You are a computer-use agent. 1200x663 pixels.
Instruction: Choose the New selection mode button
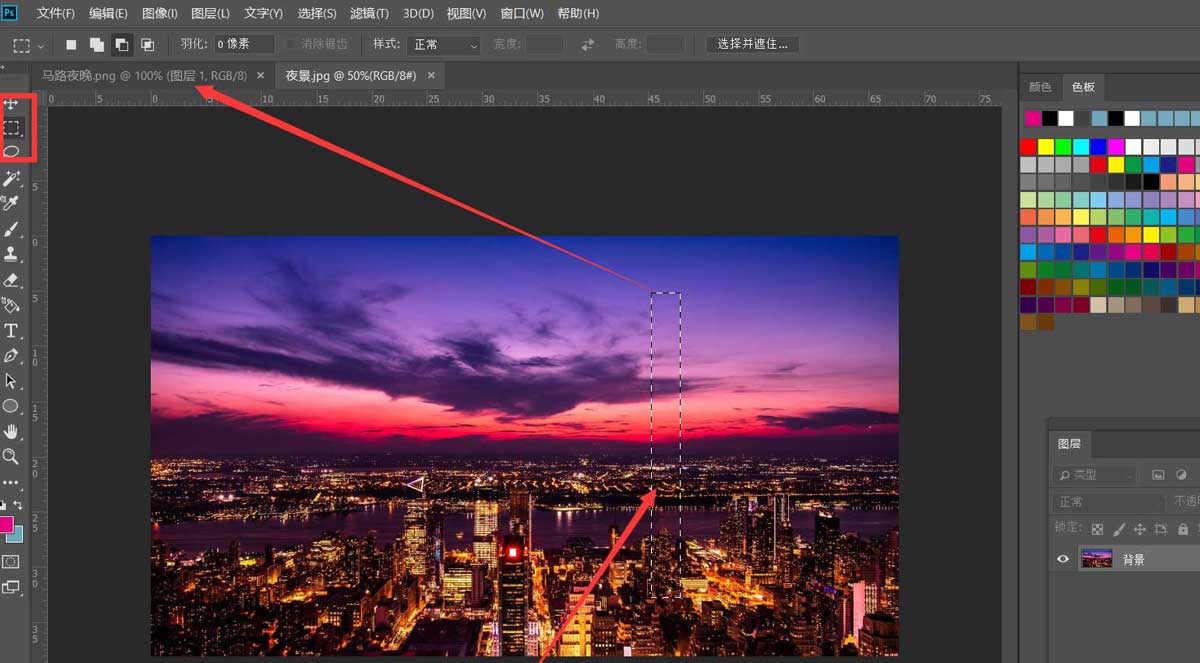pyautogui.click(x=71, y=44)
